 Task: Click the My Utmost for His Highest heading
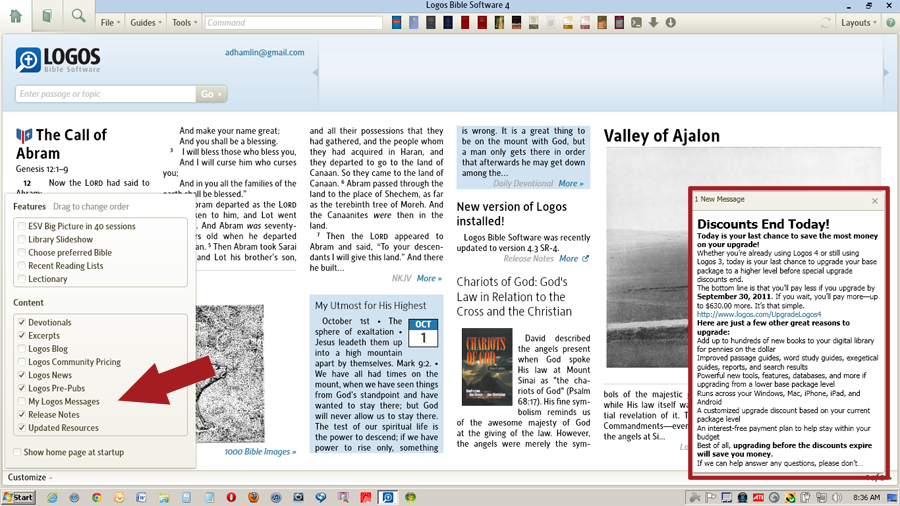tap(370, 306)
